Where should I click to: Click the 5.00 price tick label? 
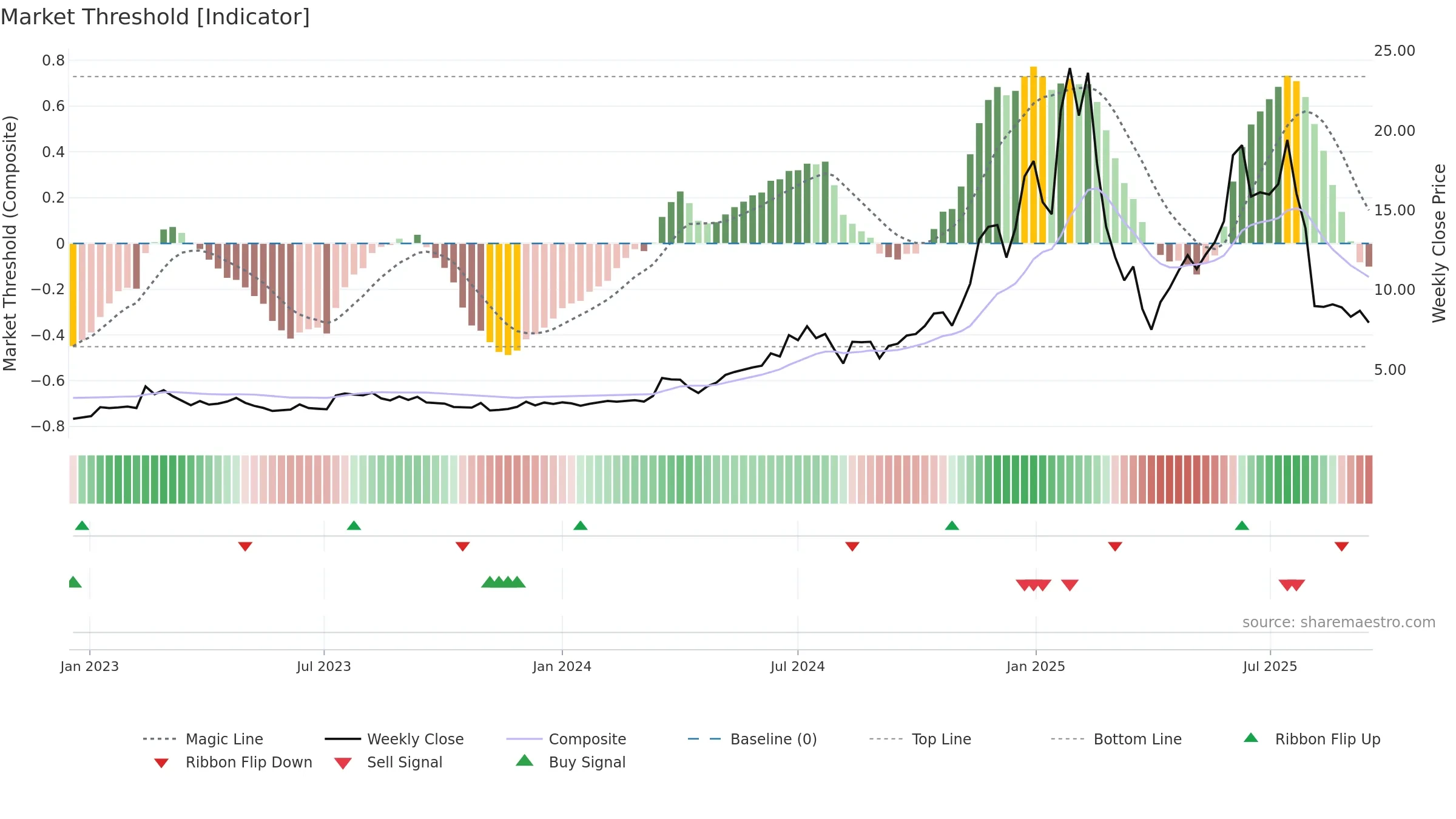(x=1390, y=370)
